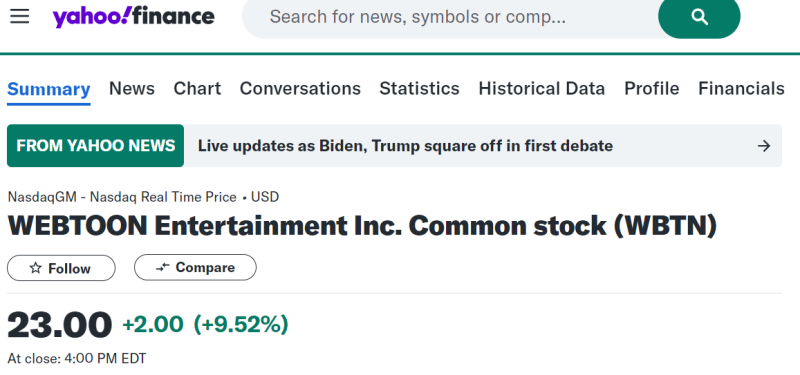Viewport: 800px width, 375px height.
Task: Click the arrows icon in Compare
Action: point(162,267)
